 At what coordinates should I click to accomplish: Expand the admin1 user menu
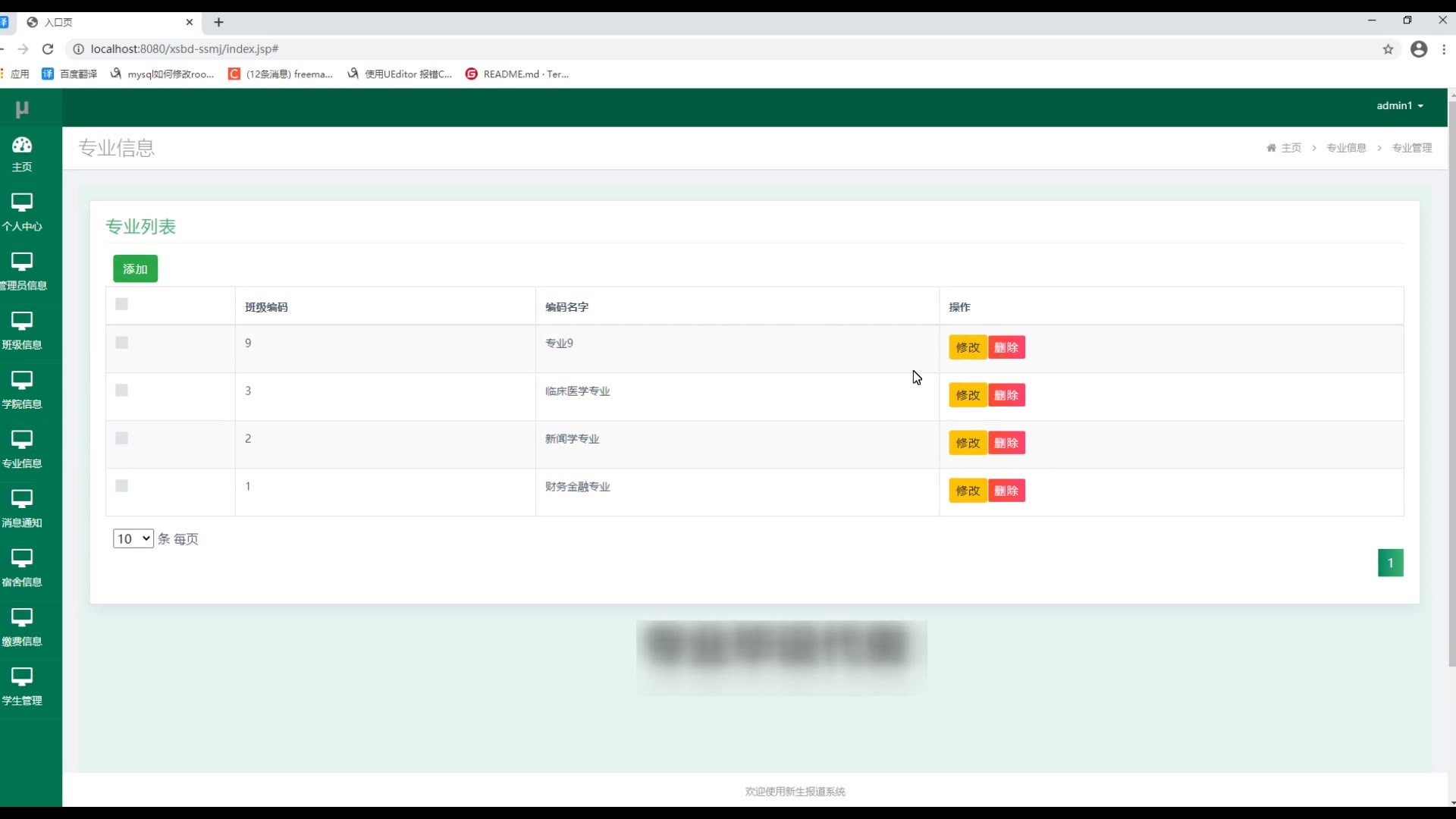point(1400,105)
